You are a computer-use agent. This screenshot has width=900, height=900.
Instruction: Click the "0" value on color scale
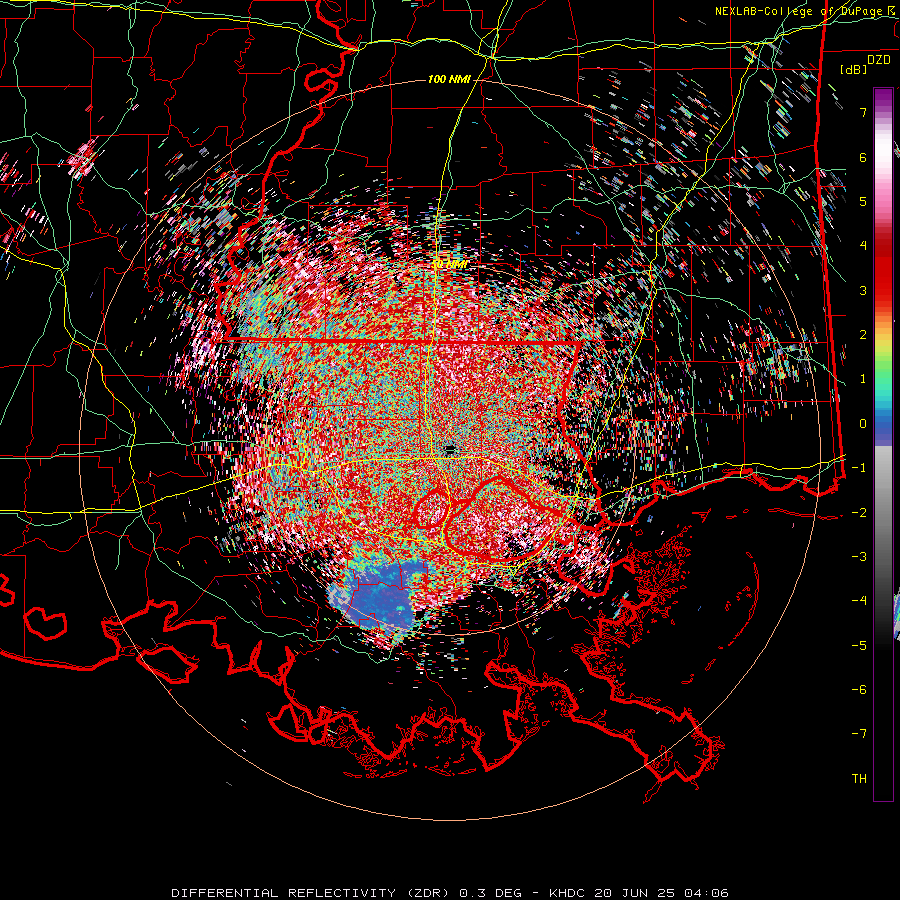[863, 424]
